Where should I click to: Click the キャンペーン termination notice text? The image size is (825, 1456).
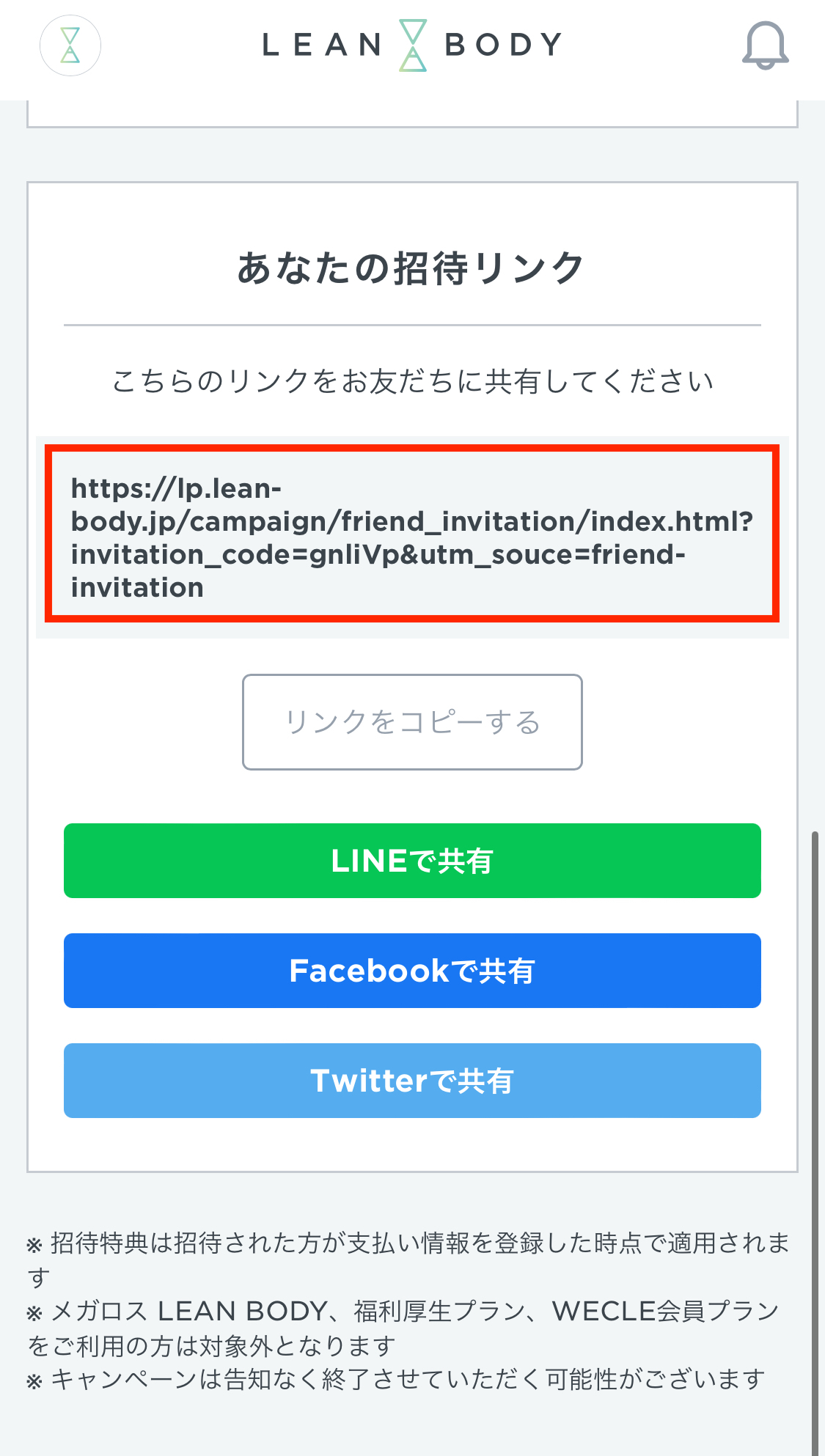click(x=396, y=1380)
